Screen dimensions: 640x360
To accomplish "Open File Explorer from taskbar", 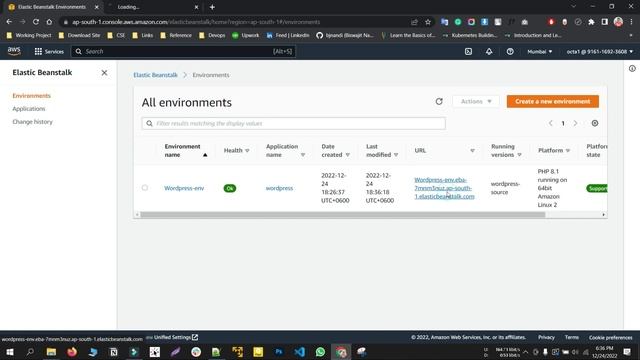I will point(51,352).
